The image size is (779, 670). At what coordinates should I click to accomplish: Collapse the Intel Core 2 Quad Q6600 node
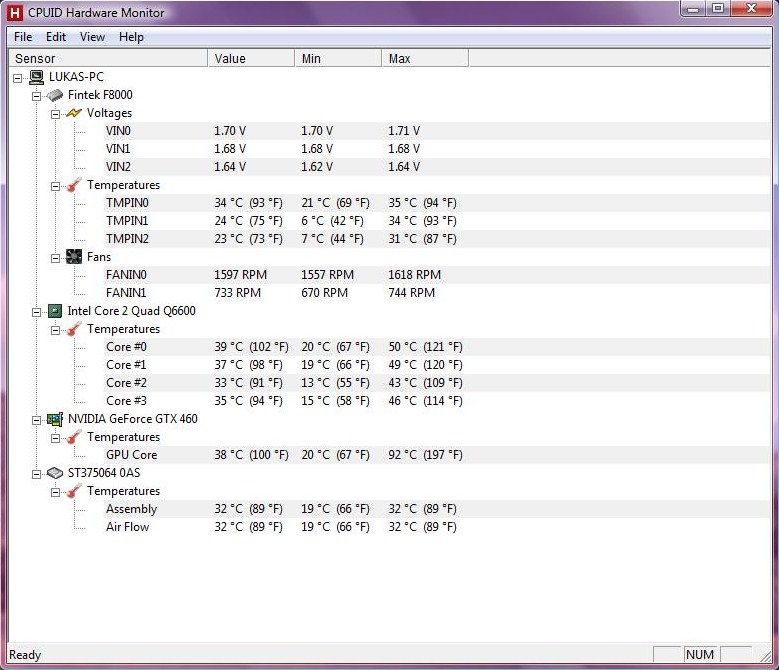36,312
